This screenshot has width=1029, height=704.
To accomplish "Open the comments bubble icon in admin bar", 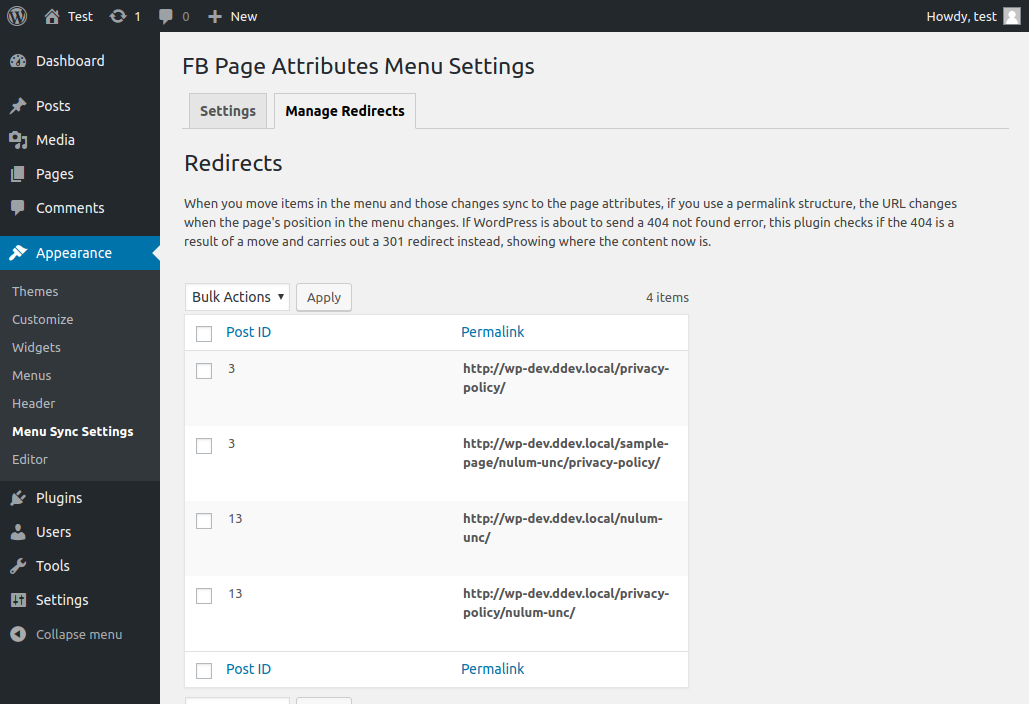I will click(165, 16).
